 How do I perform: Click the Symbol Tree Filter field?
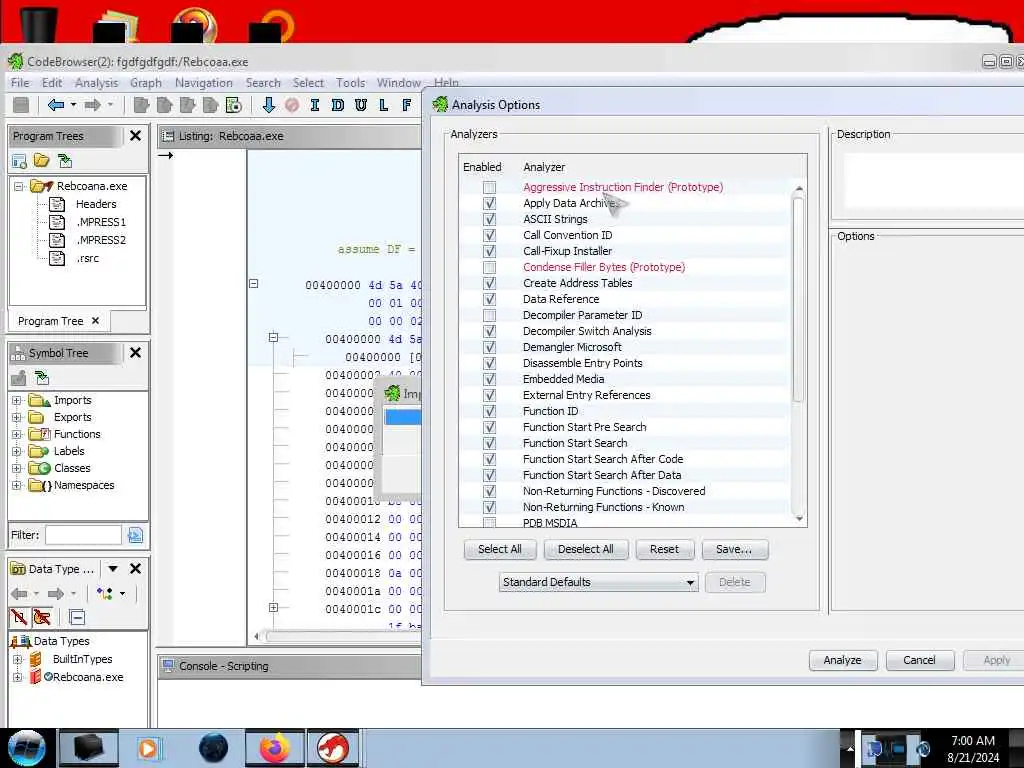[x=83, y=536]
